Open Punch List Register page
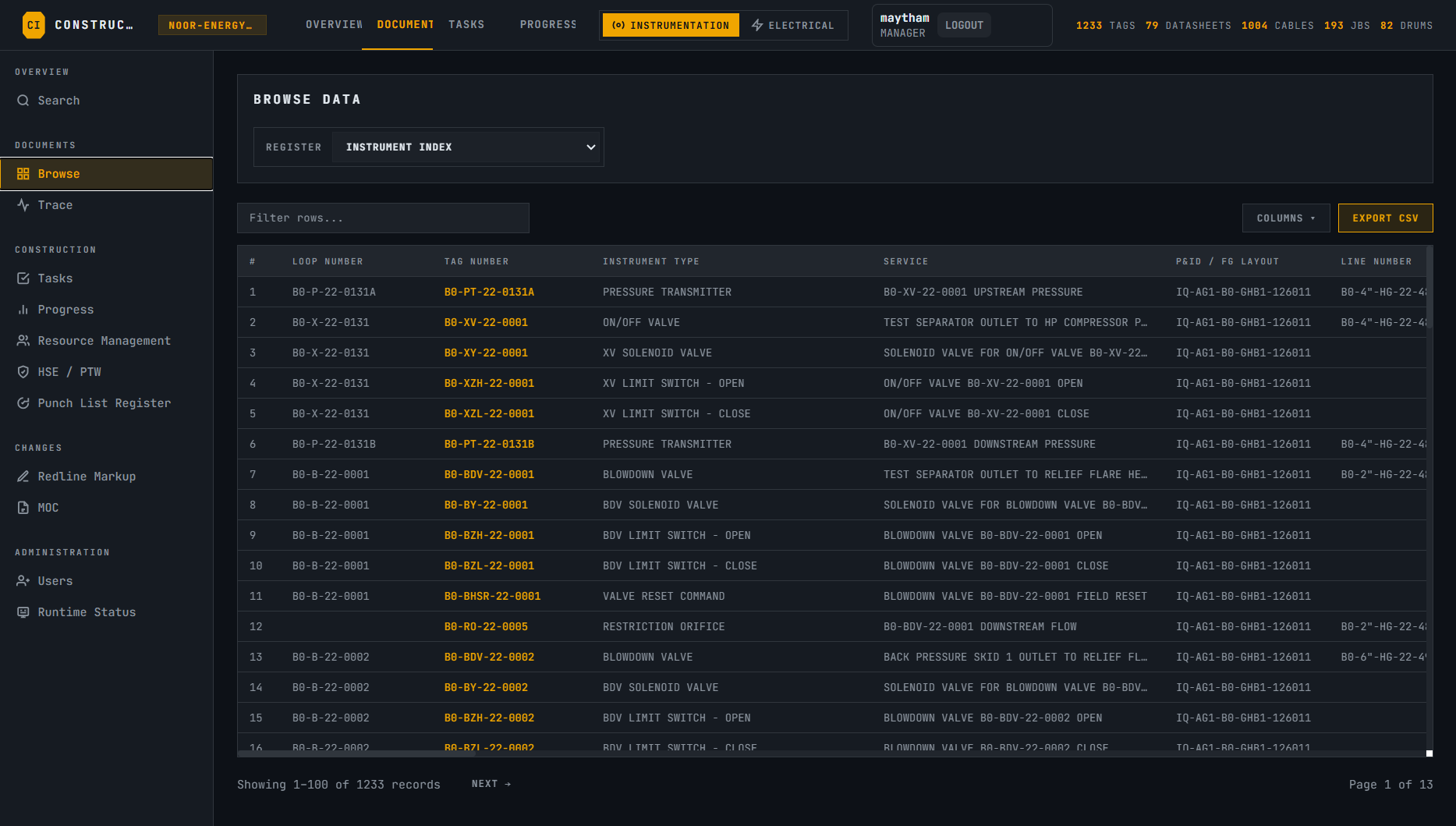Viewport: 1456px width, 826px height. click(107, 403)
